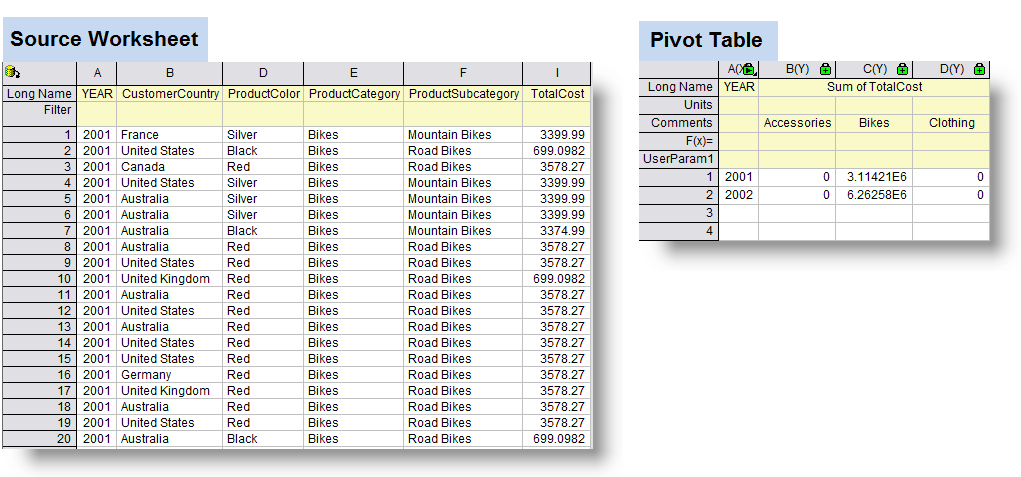
Task: Select the 3.11421E6 cell in the pivot table
Action: click(x=874, y=177)
